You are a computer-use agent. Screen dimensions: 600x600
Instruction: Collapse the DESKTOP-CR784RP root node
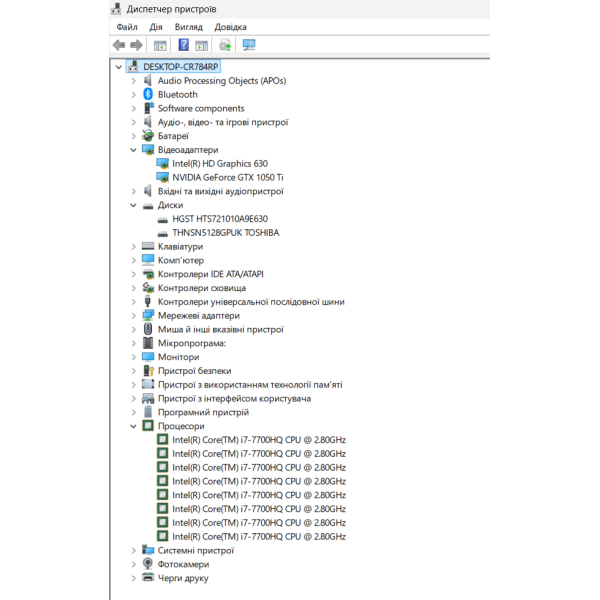coord(119,67)
